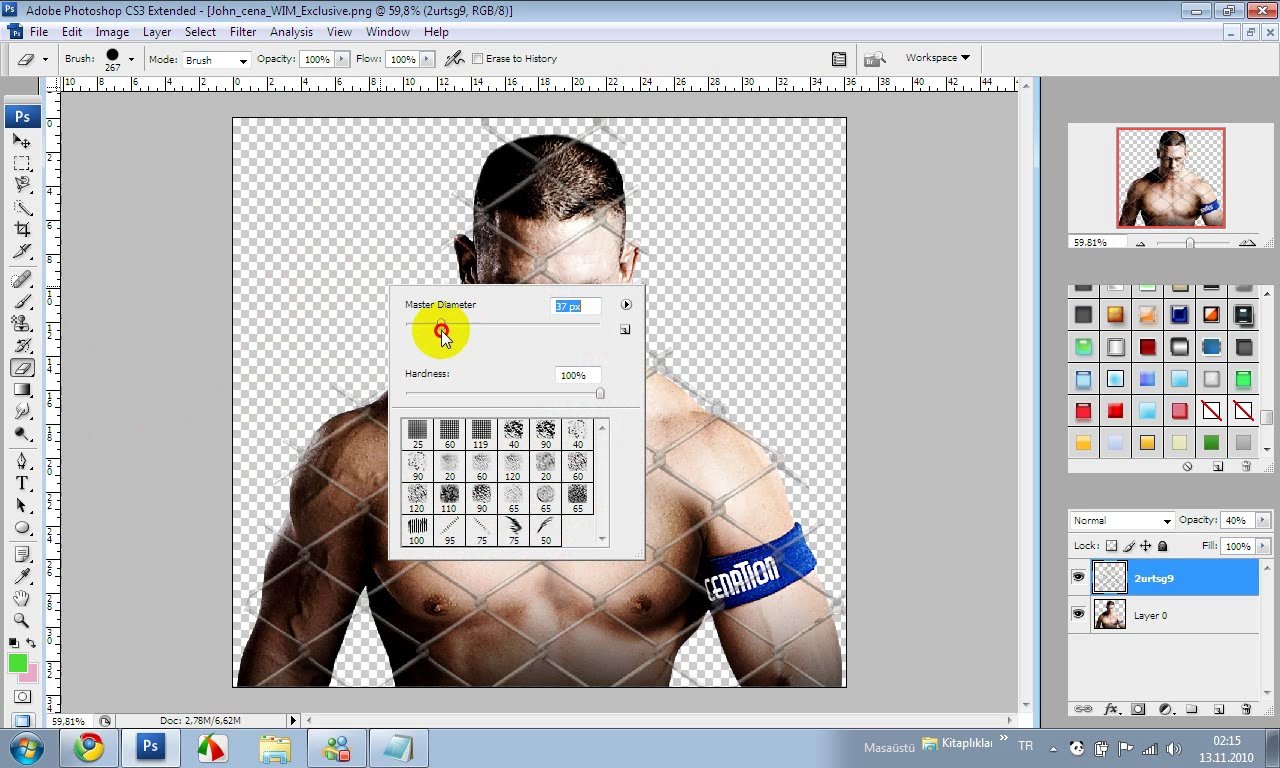Click the link layers icon
1280x768 pixels.
1083,709
